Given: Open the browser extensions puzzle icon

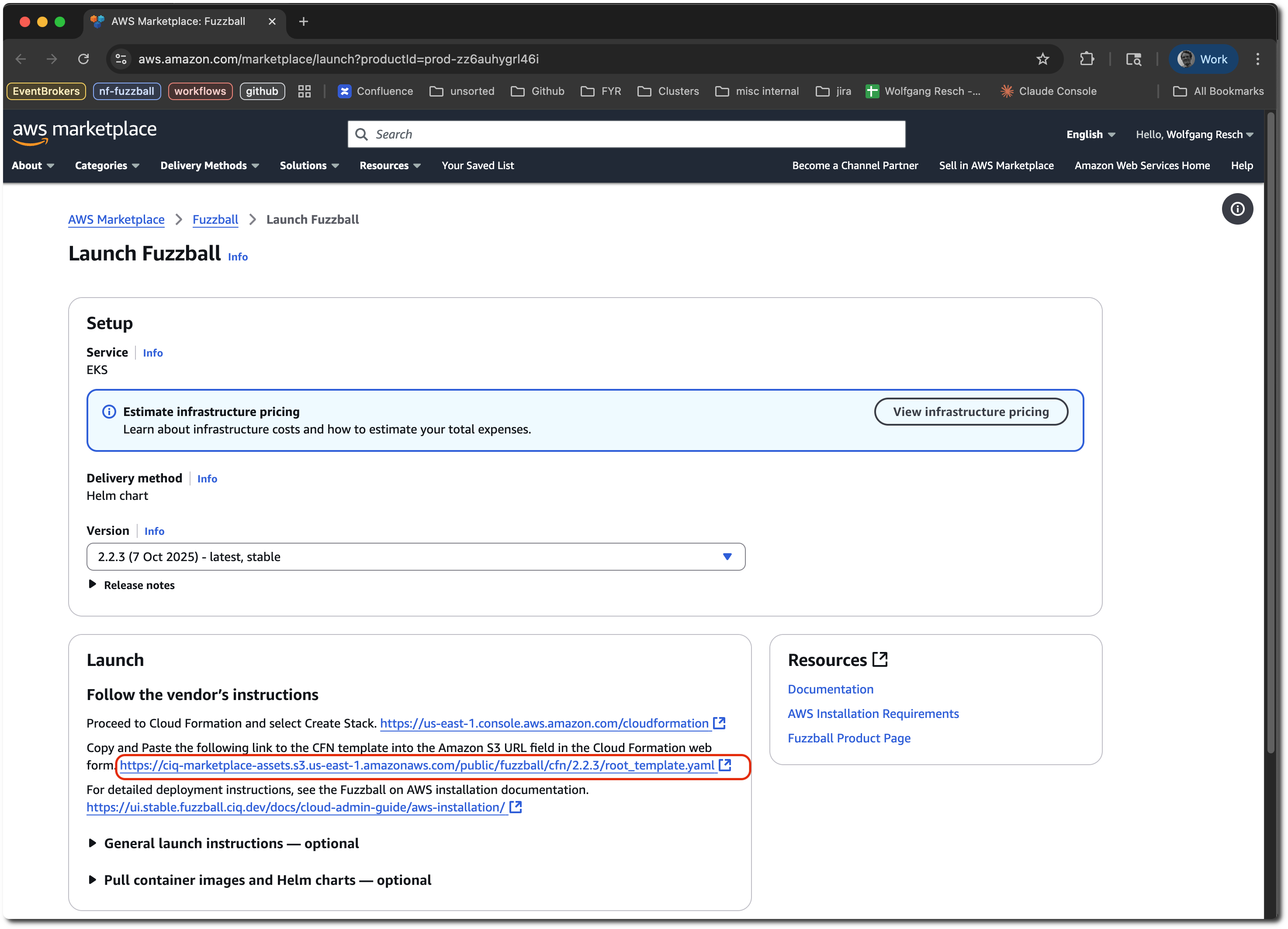Looking at the screenshot, I should click(1087, 59).
